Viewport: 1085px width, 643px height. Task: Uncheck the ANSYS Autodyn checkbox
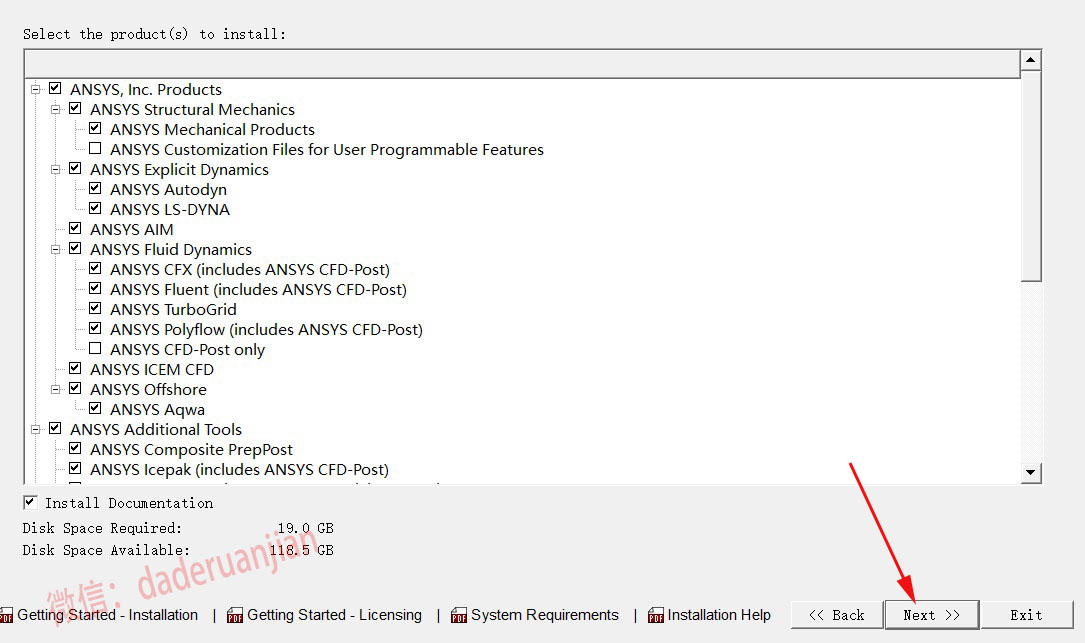(95, 189)
